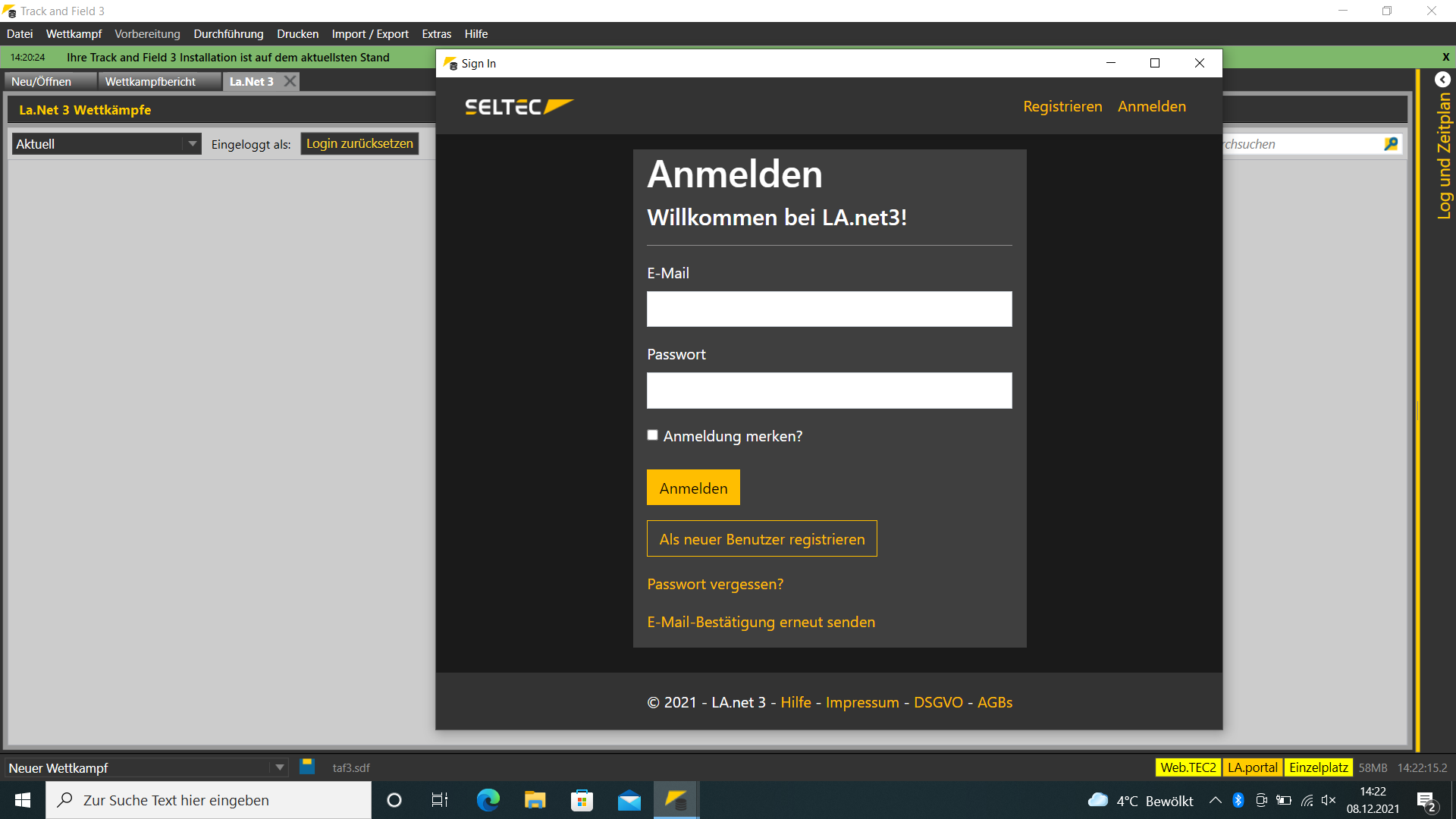This screenshot has height=819, width=1456.
Task: Click the Einzelplatz status indicator
Action: coord(1318,767)
